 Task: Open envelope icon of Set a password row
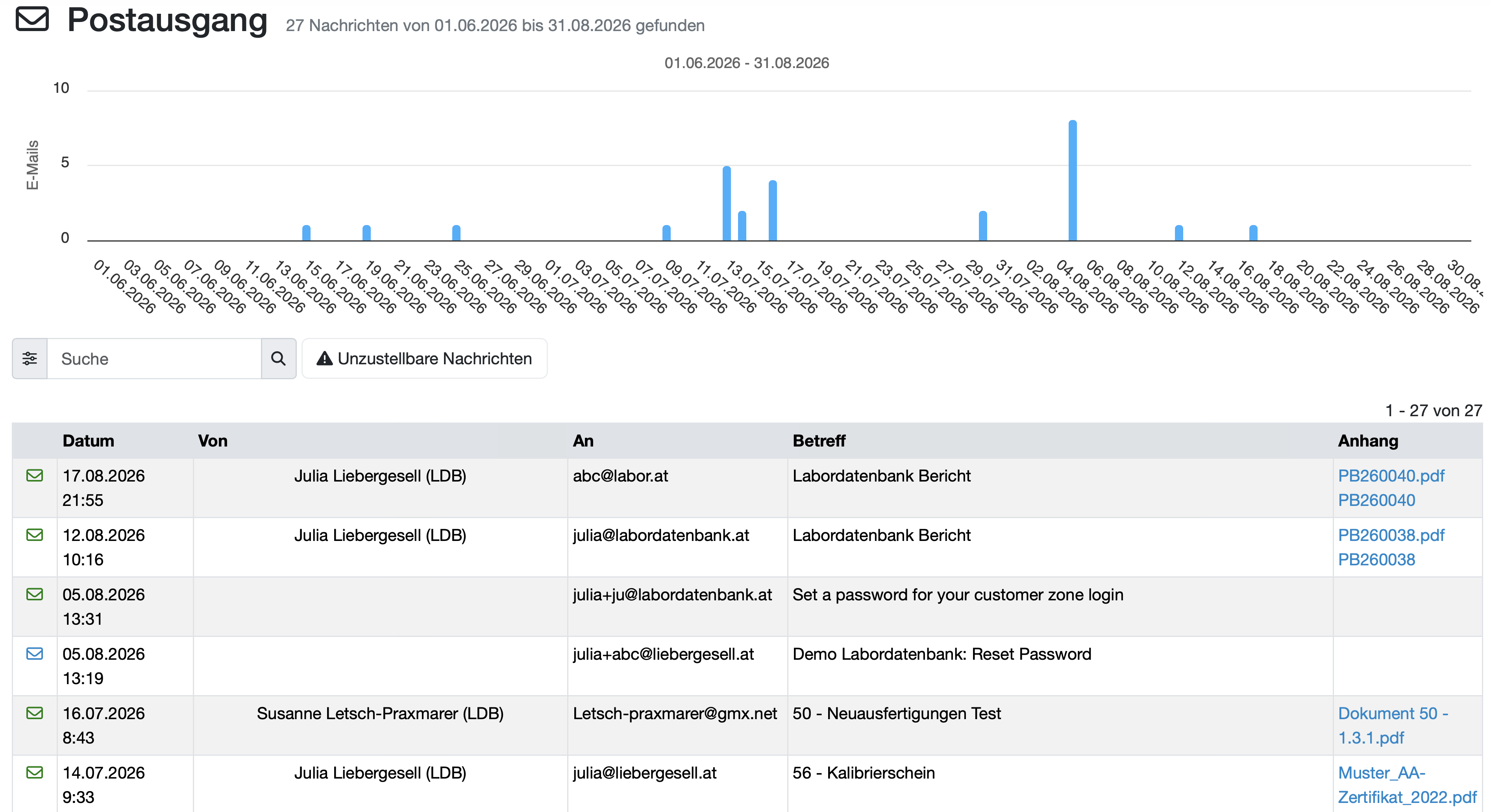tap(35, 594)
